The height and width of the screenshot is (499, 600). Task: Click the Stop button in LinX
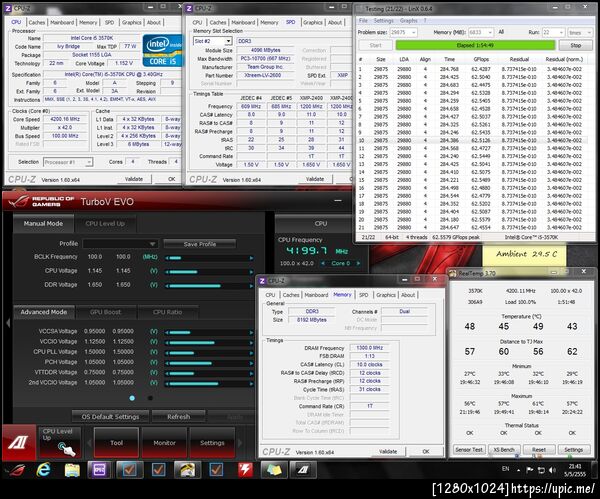[576, 45]
